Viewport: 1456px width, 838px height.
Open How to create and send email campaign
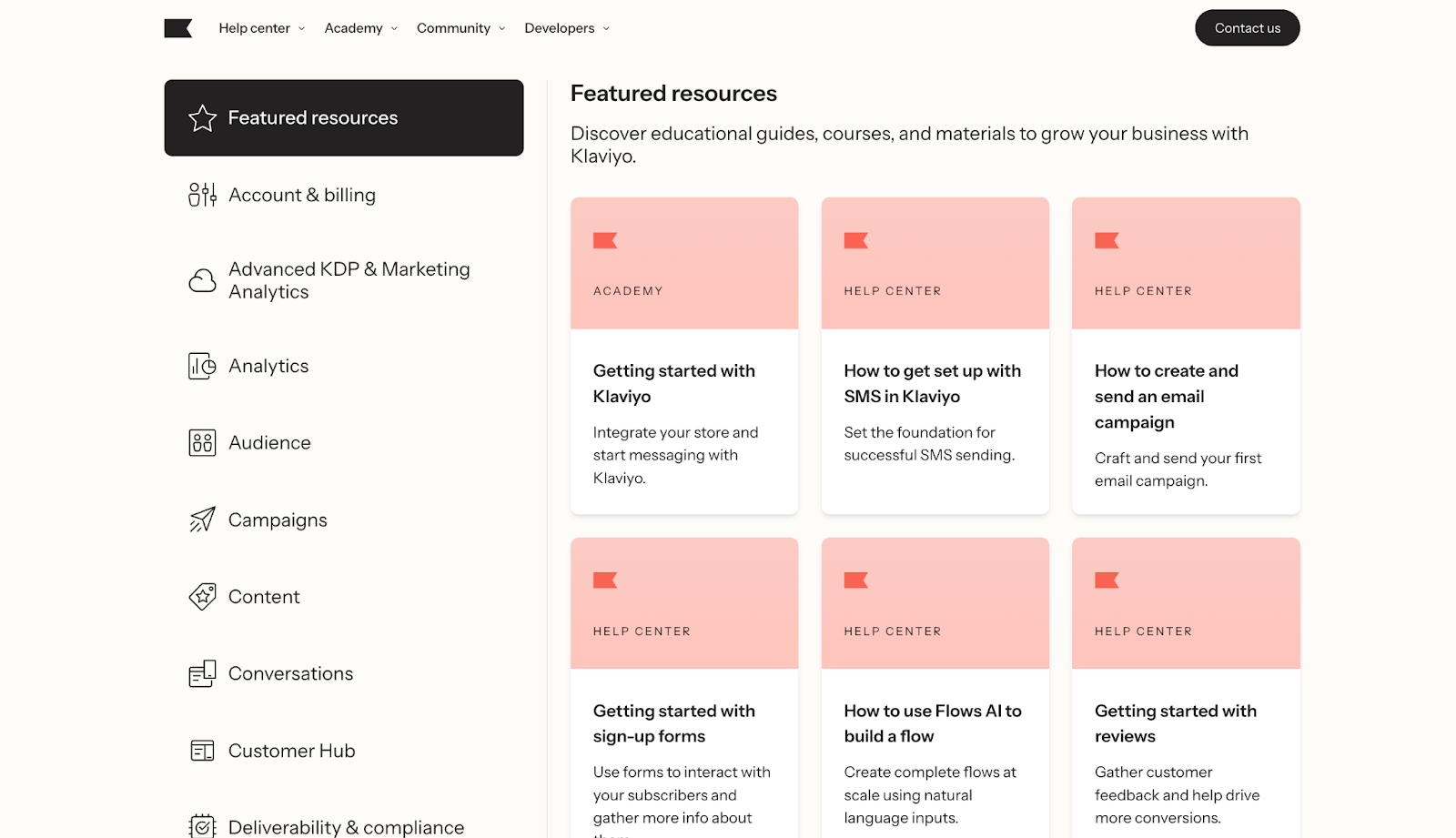click(1167, 396)
